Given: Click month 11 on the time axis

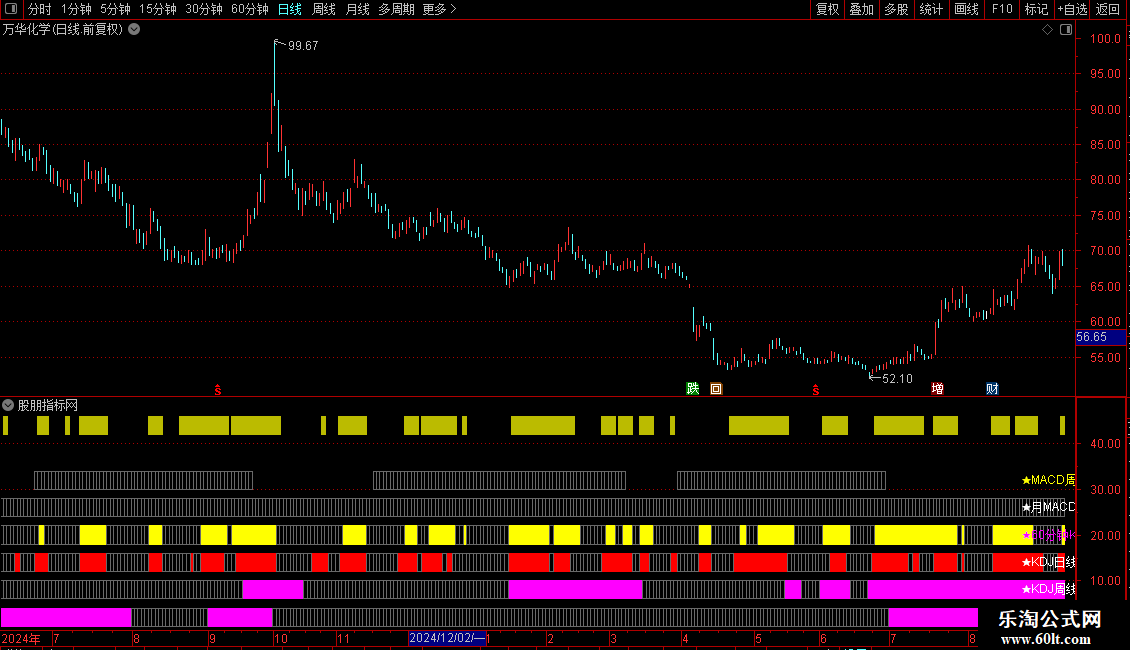Looking at the screenshot, I should [x=343, y=638].
